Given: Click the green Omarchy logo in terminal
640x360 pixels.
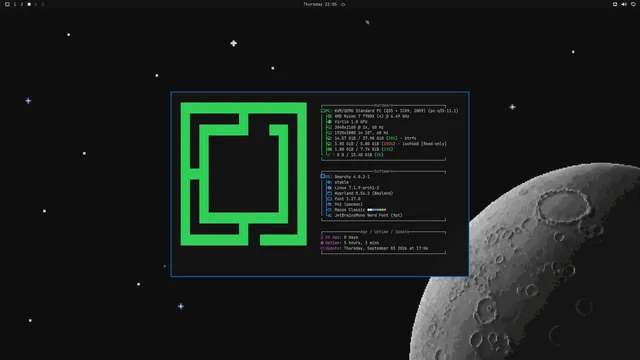Looking at the screenshot, I should click(244, 174).
